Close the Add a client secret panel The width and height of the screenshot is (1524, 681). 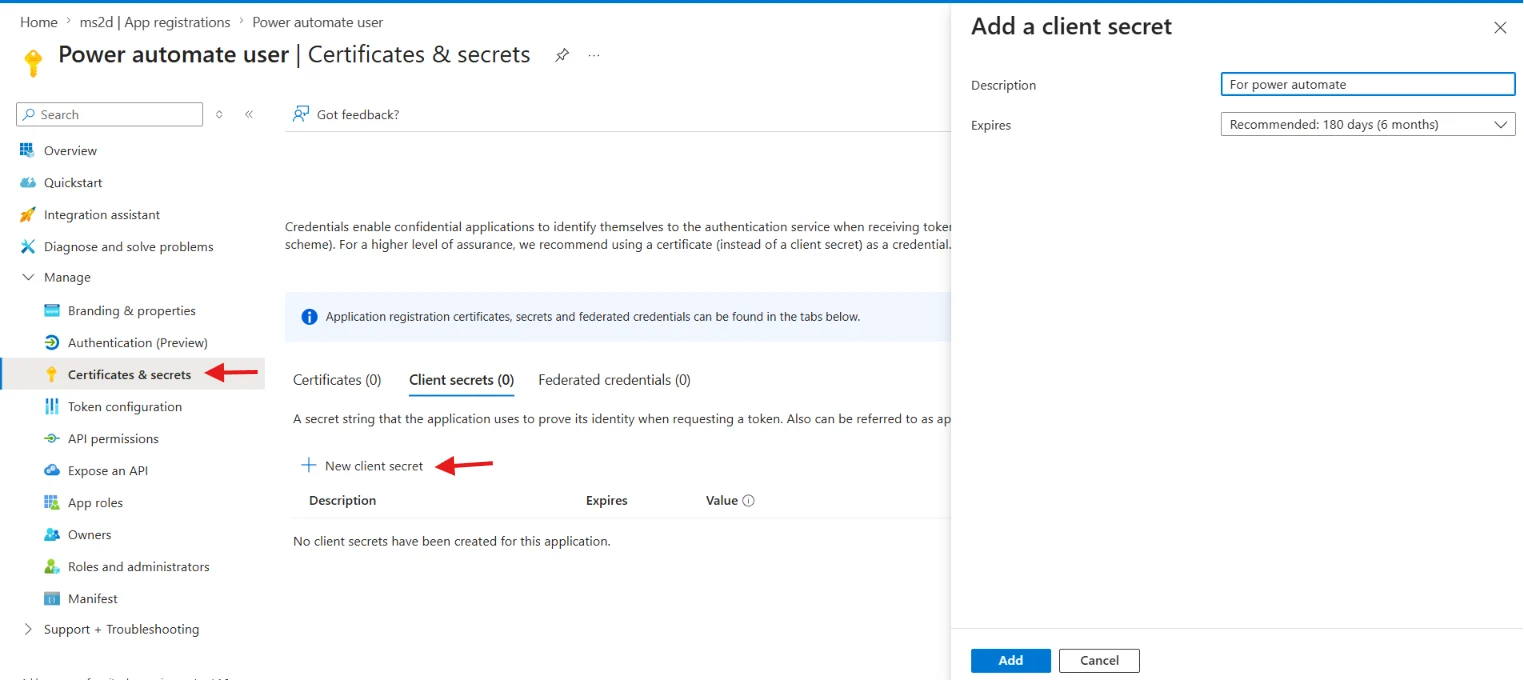pos(1500,28)
